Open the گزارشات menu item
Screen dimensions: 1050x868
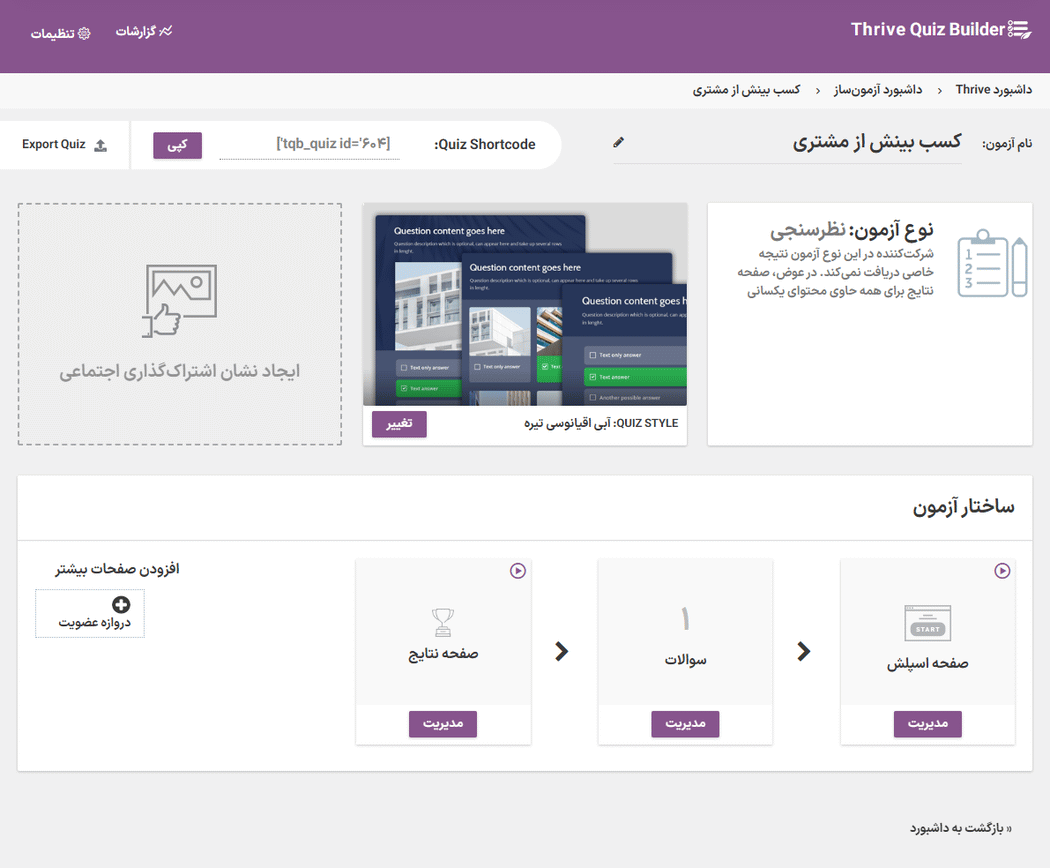(x=144, y=30)
